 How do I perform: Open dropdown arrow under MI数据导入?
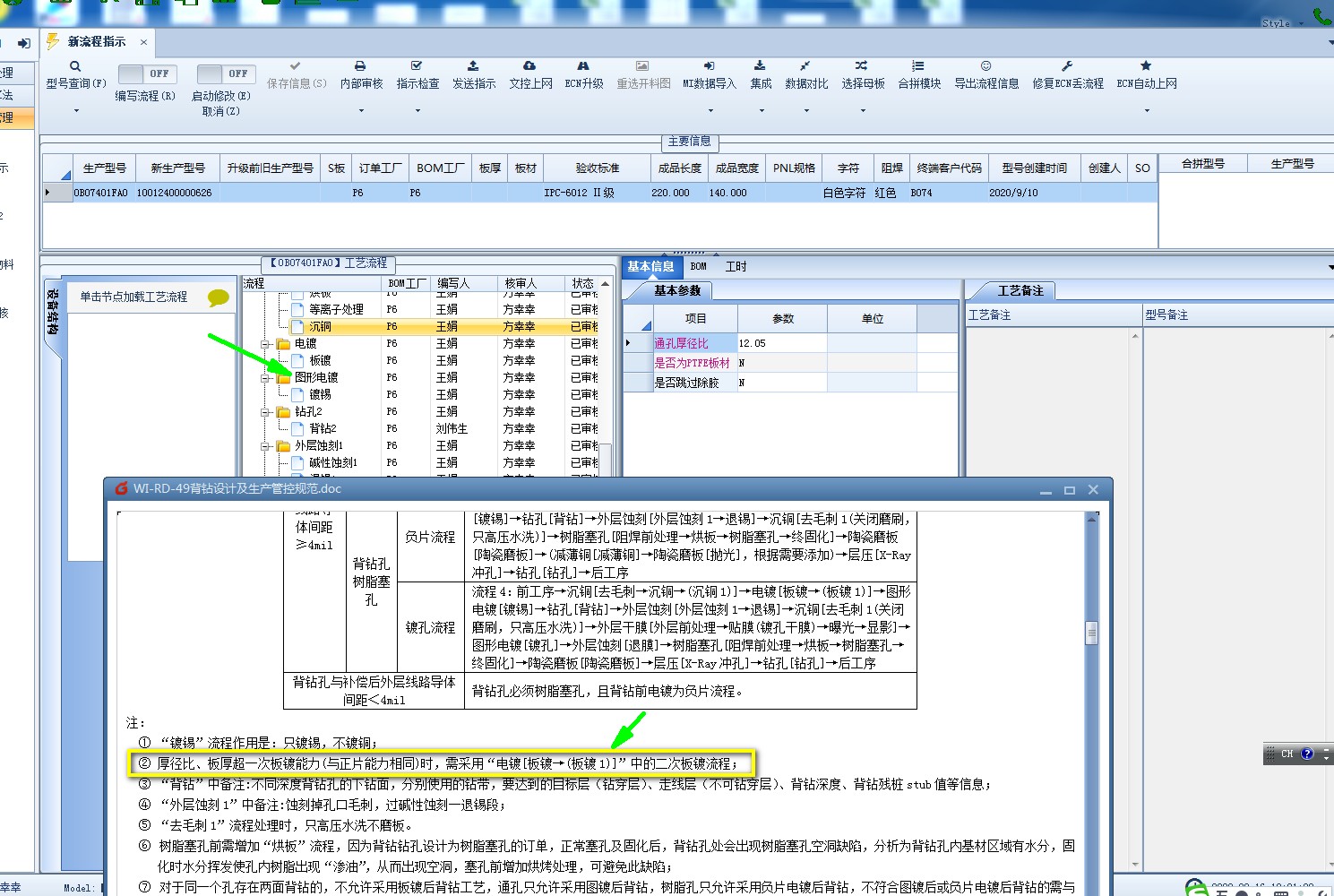click(x=710, y=111)
